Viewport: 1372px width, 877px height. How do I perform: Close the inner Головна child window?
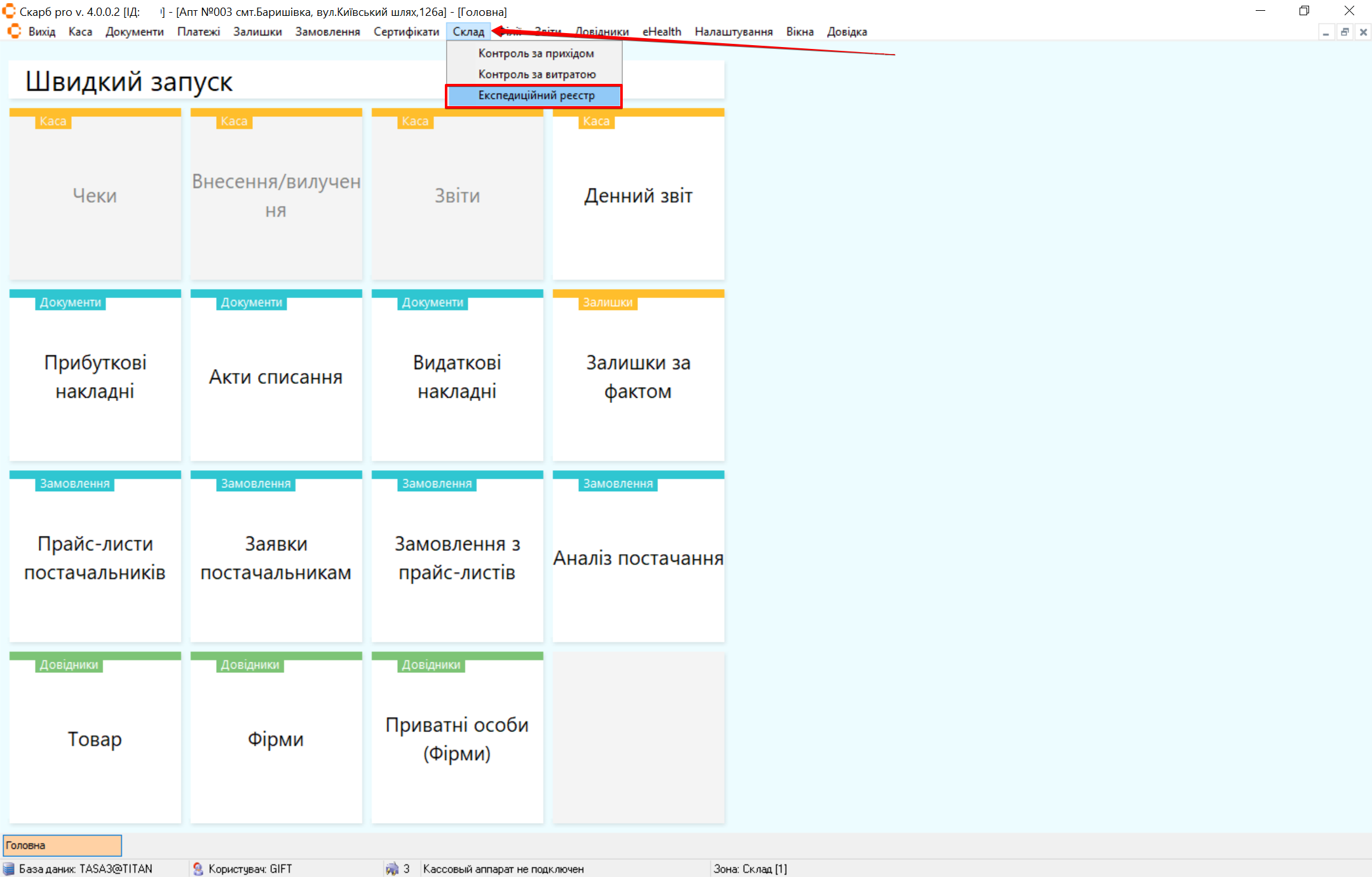(1363, 32)
